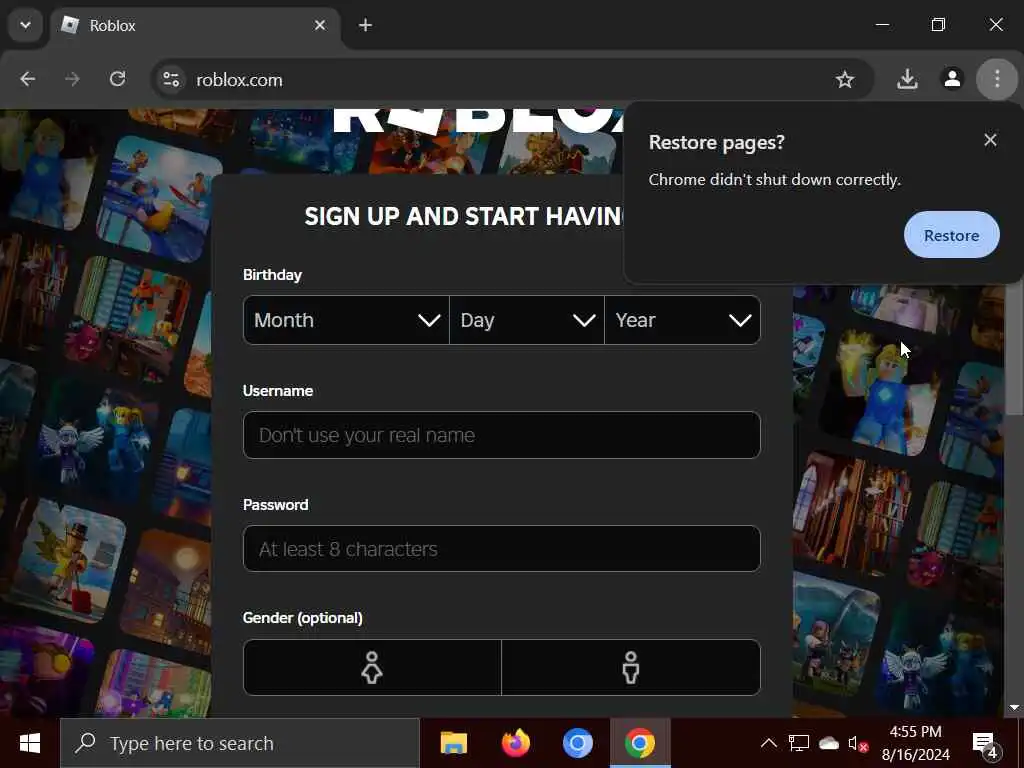Select the male gender icon
The image size is (1024, 768).
(631, 667)
